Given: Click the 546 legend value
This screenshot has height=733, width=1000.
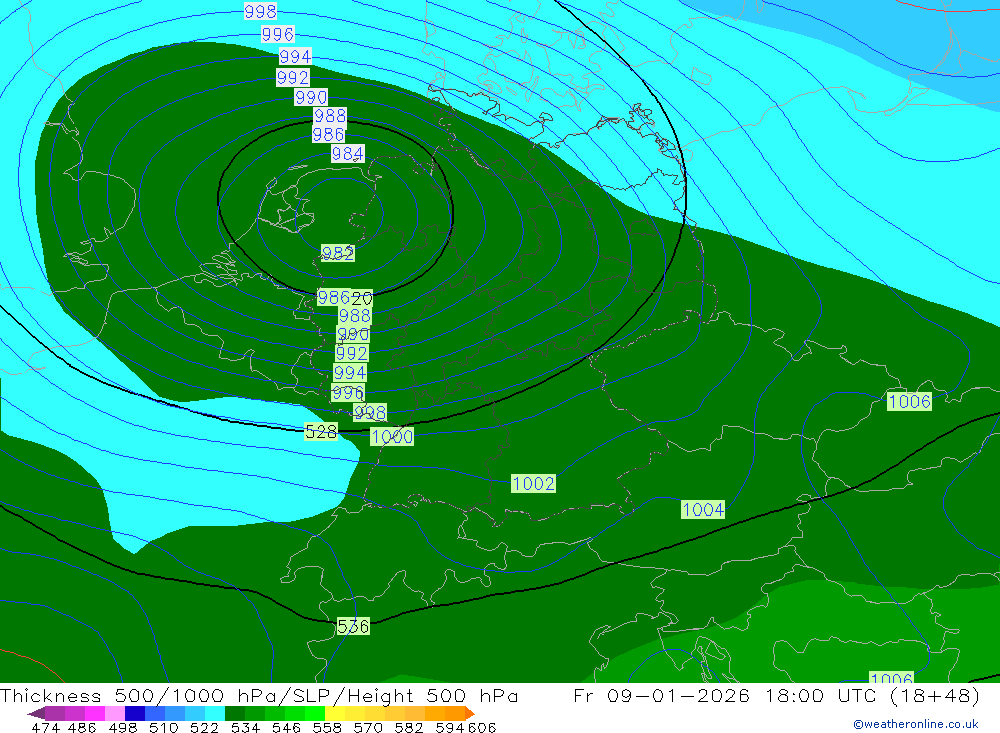Looking at the screenshot, I should 286,727.
